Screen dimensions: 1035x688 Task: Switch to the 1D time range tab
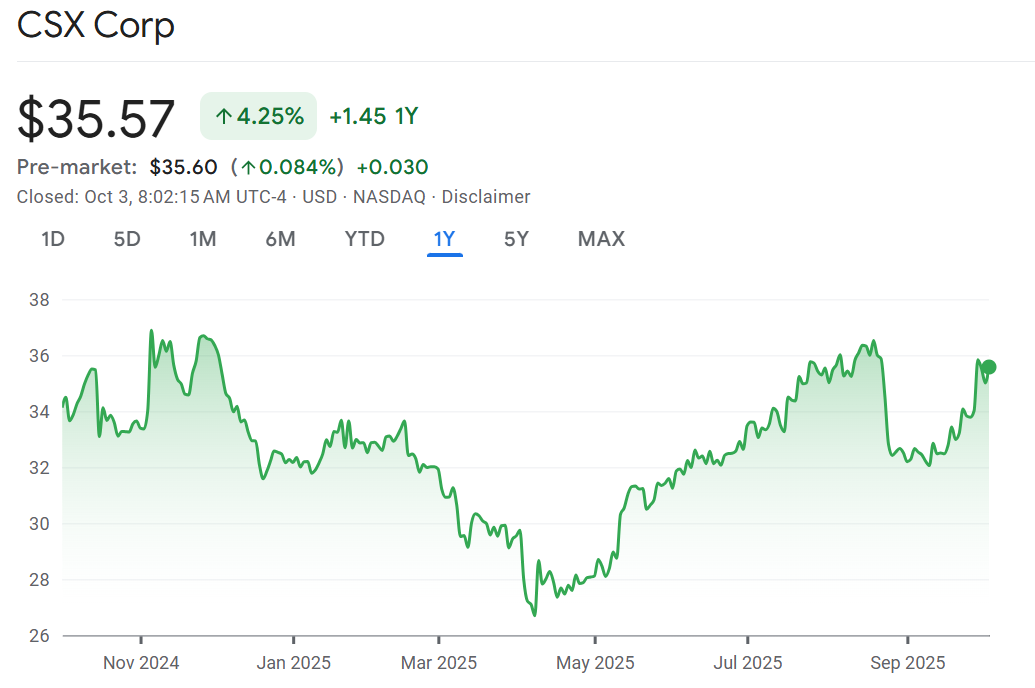(52, 239)
